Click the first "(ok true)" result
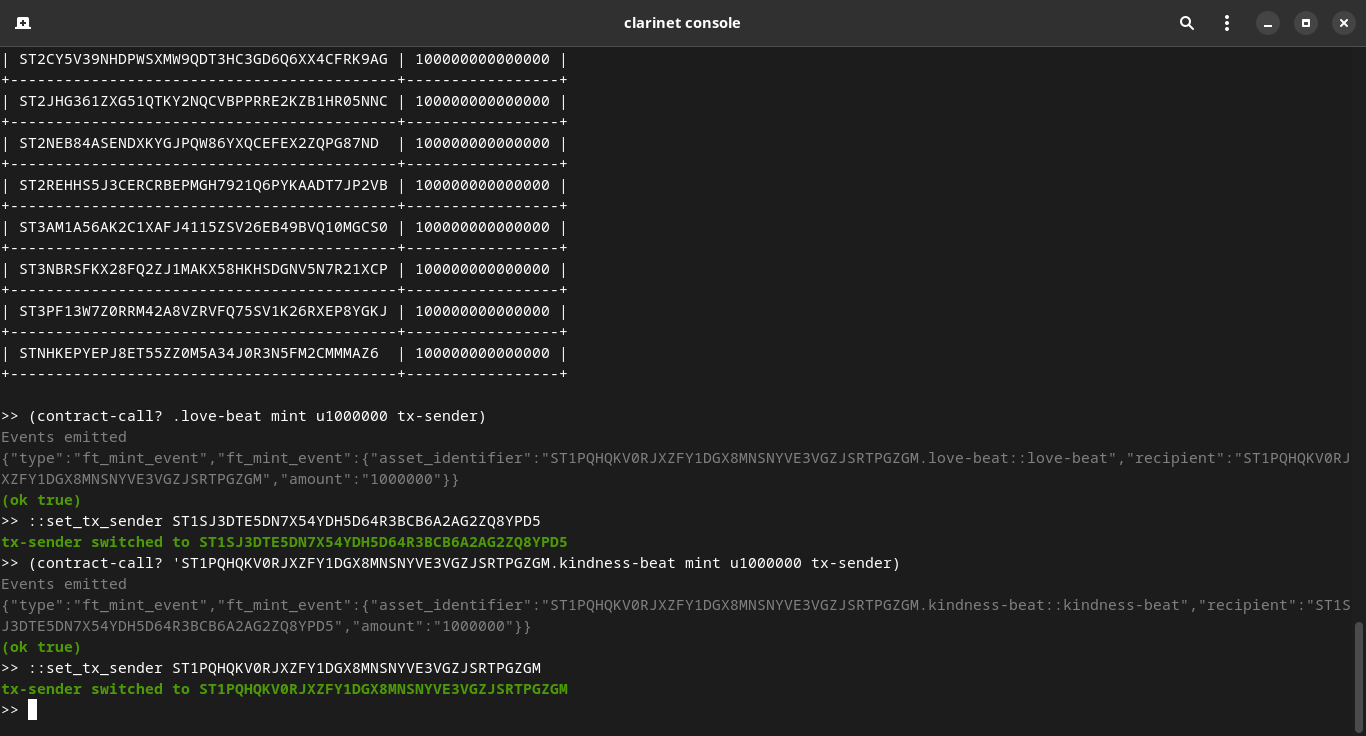 (x=41, y=500)
